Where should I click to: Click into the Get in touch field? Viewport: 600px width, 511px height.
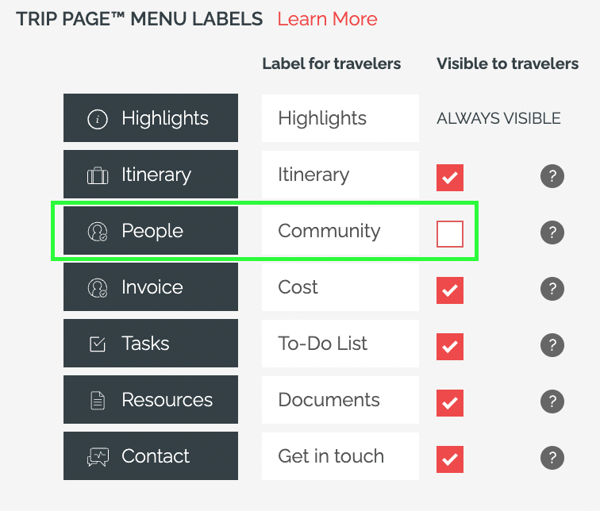coord(340,456)
